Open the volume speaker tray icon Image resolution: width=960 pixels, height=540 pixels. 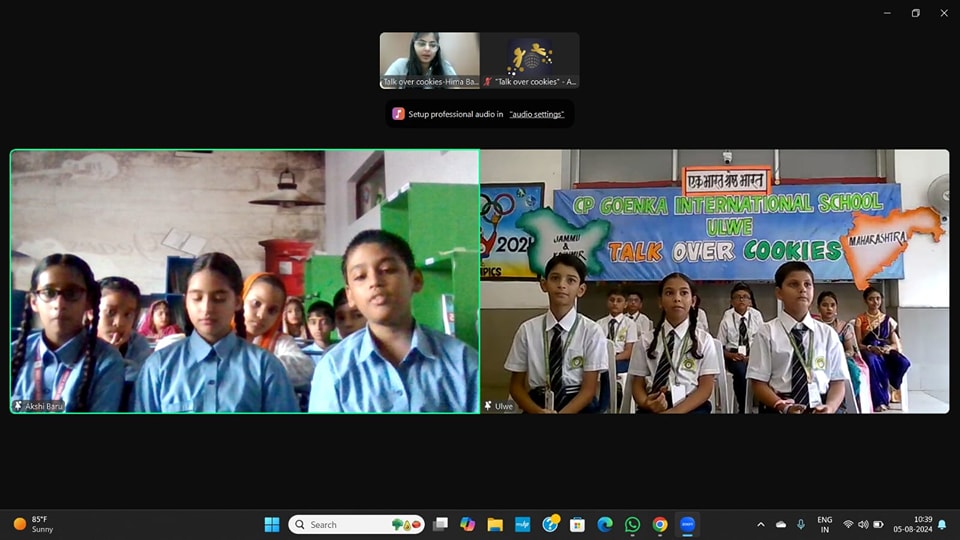863,525
